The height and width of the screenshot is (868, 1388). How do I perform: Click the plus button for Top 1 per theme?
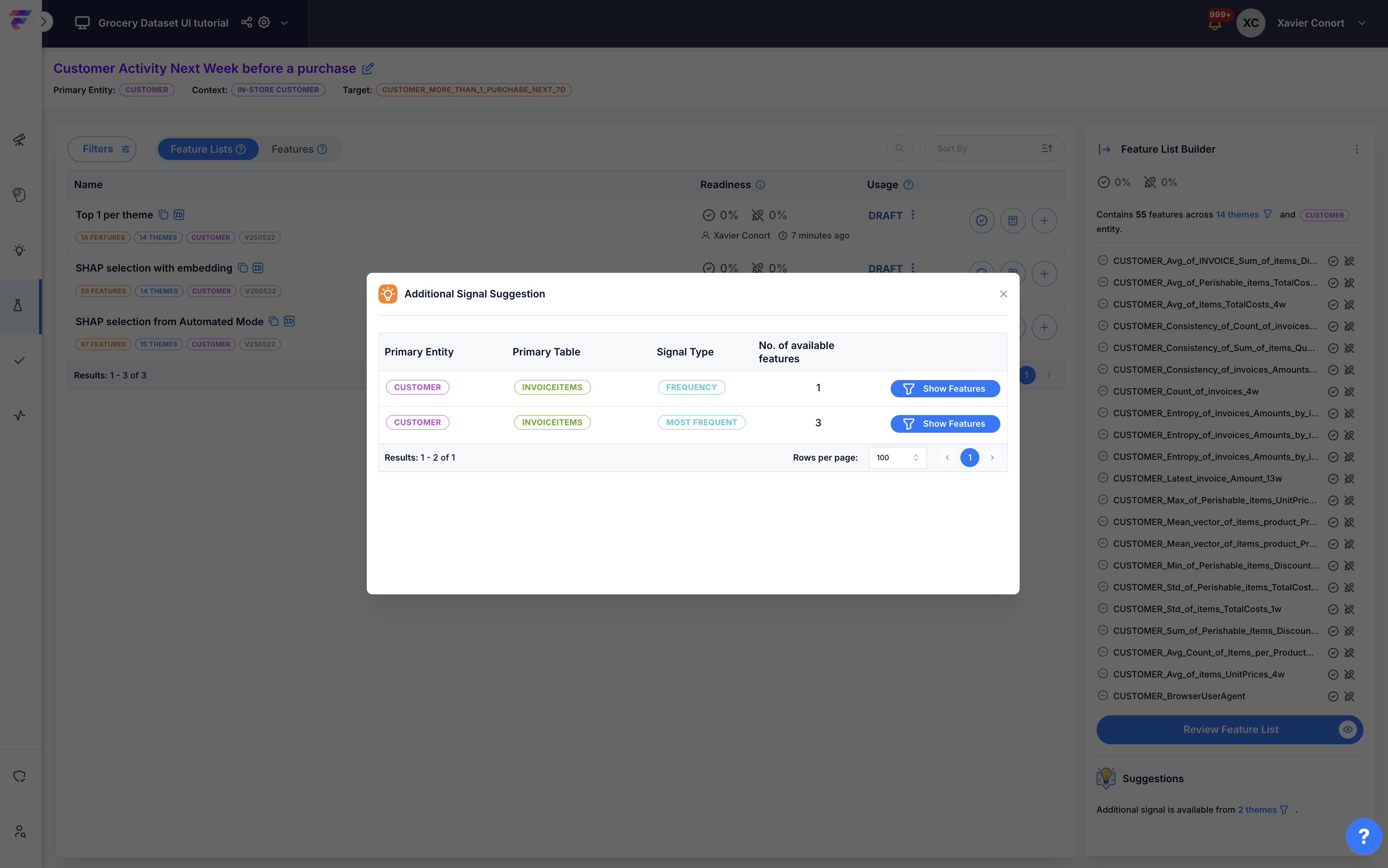click(x=1044, y=220)
